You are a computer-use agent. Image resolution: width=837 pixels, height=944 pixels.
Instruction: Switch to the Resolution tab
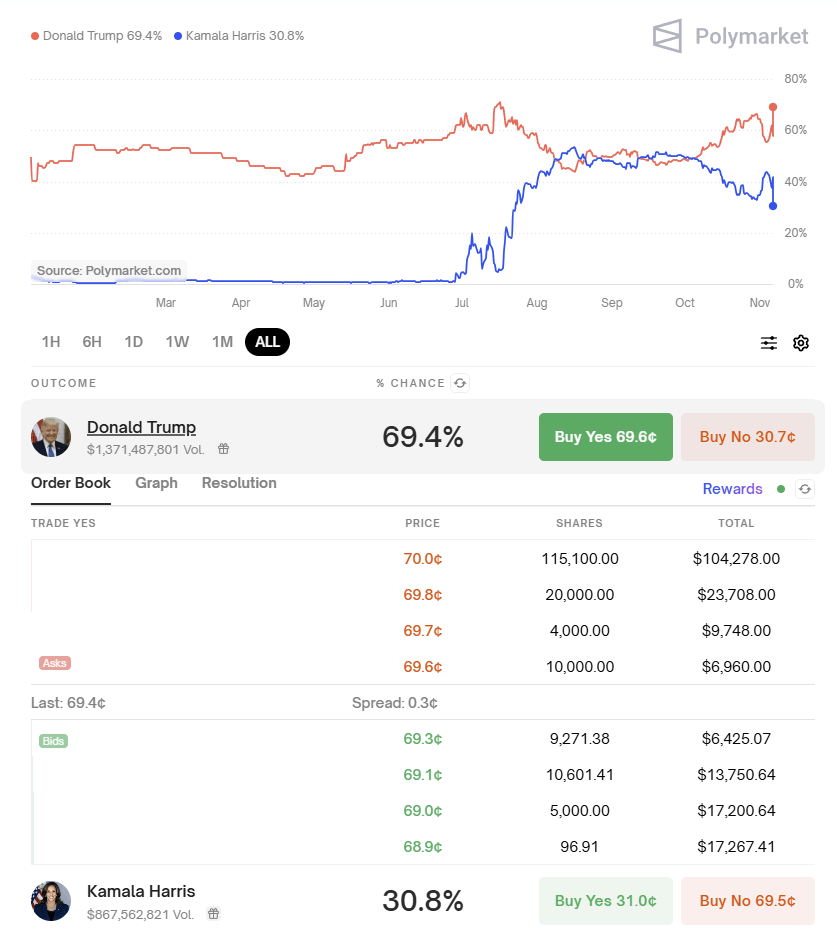pyautogui.click(x=239, y=483)
